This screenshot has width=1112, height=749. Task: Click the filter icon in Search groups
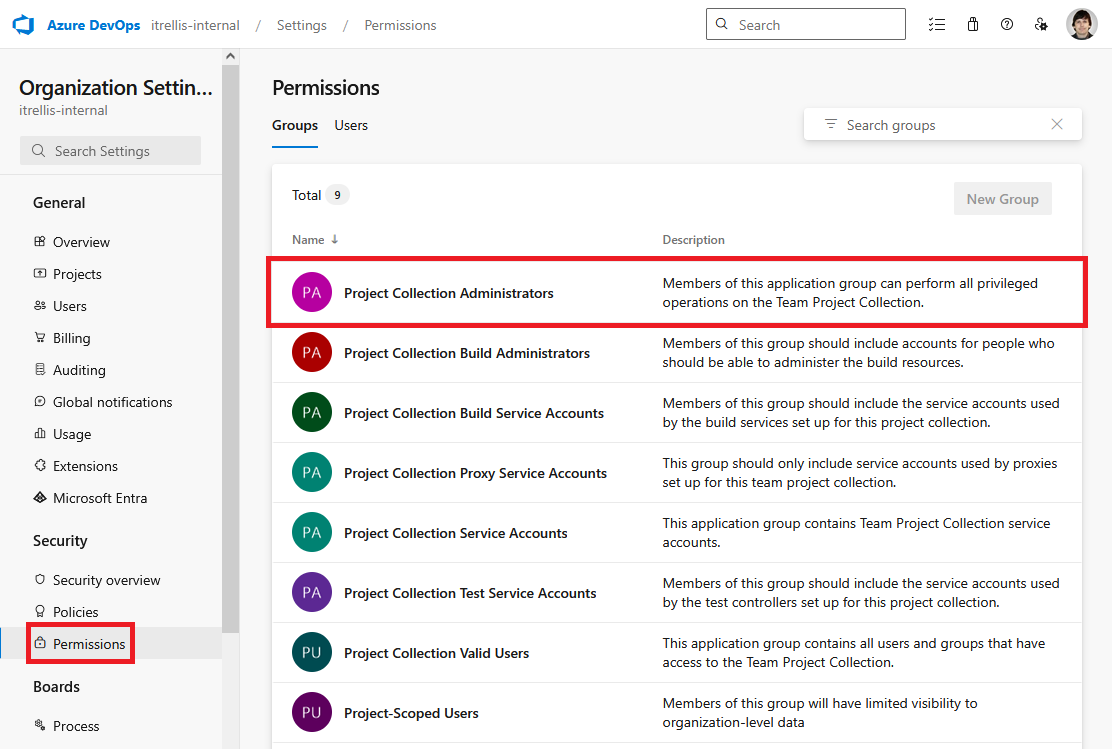tap(830, 124)
